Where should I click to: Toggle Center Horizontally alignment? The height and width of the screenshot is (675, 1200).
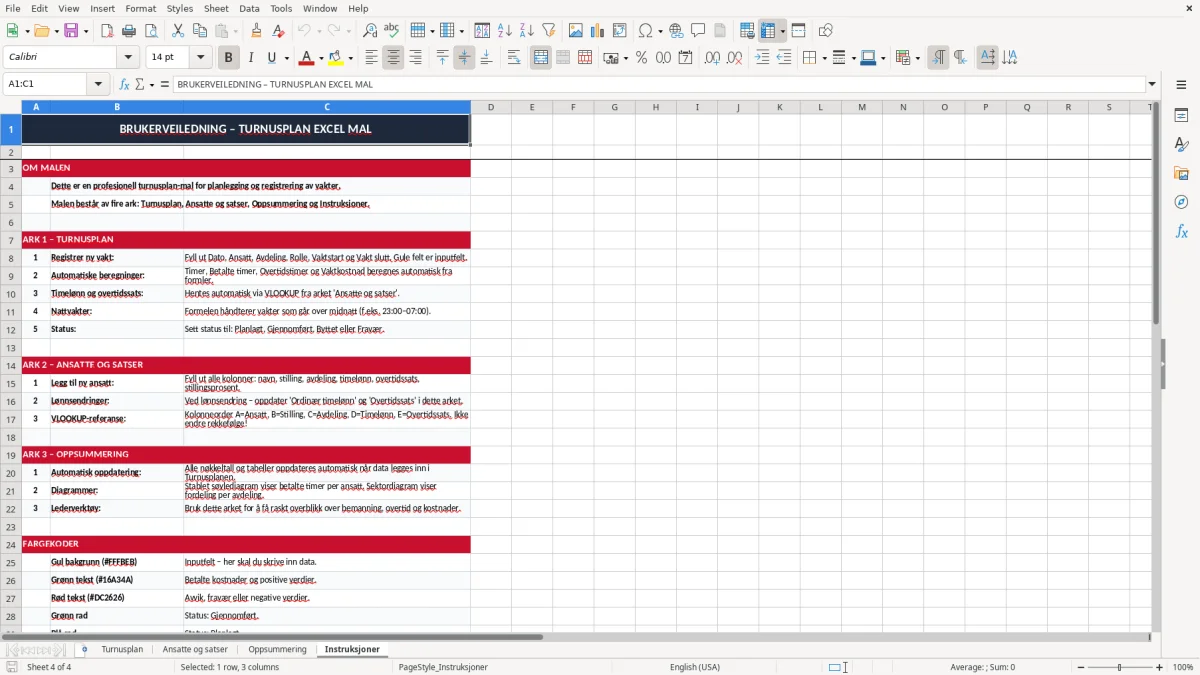[393, 58]
